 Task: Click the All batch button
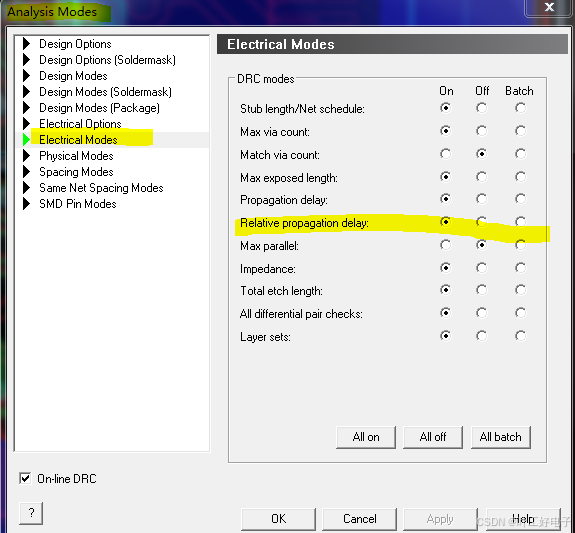click(501, 437)
